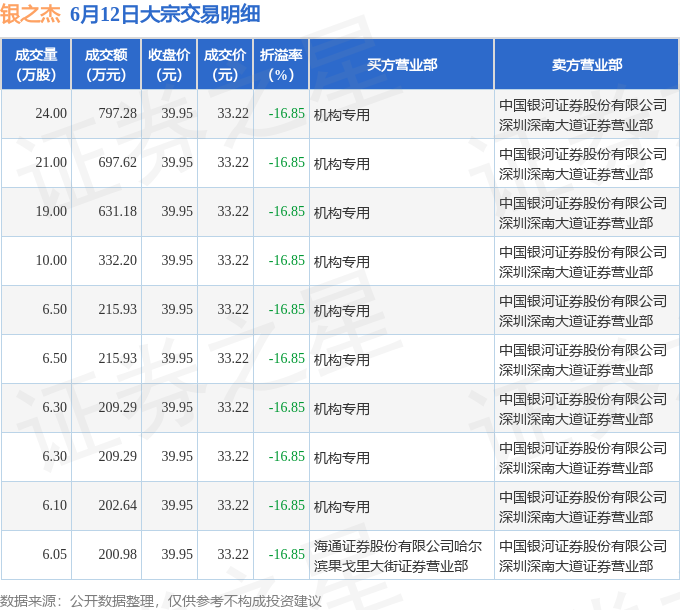Select the 成交价(元) column header
This screenshot has width=680, height=610.
225,65
